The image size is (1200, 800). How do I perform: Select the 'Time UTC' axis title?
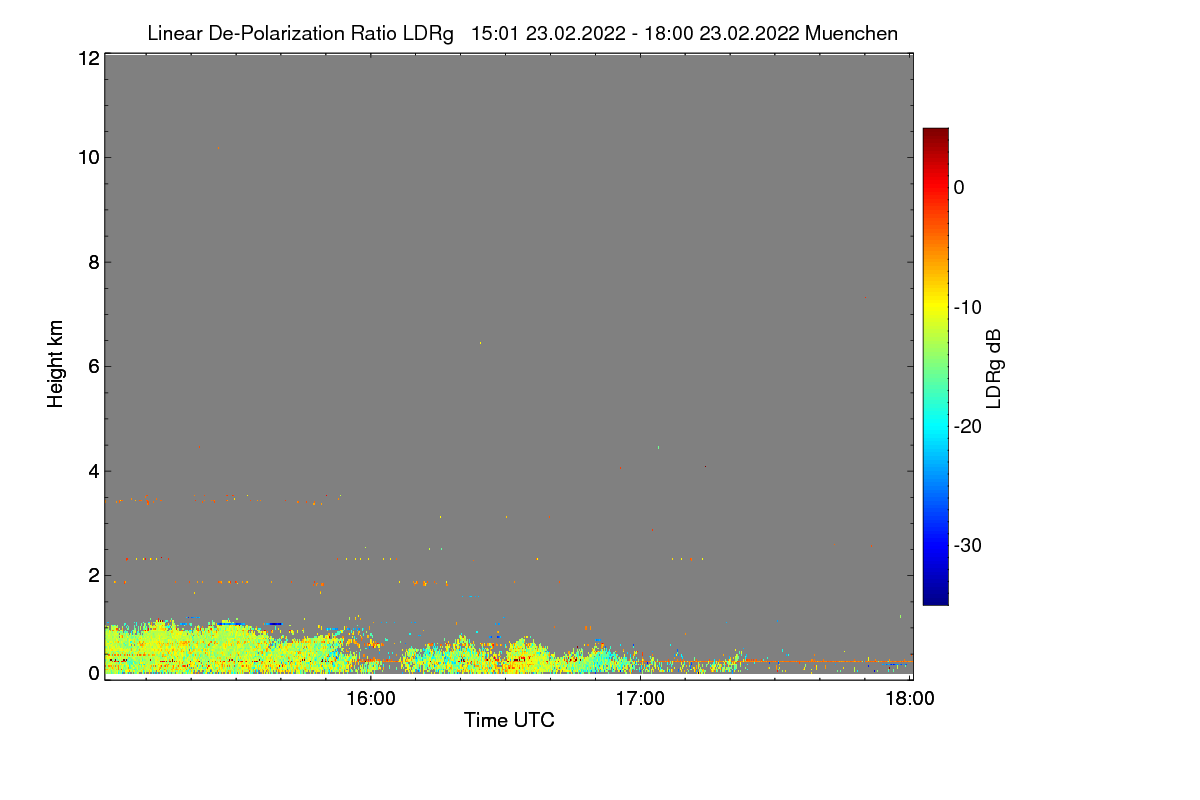coord(509,720)
